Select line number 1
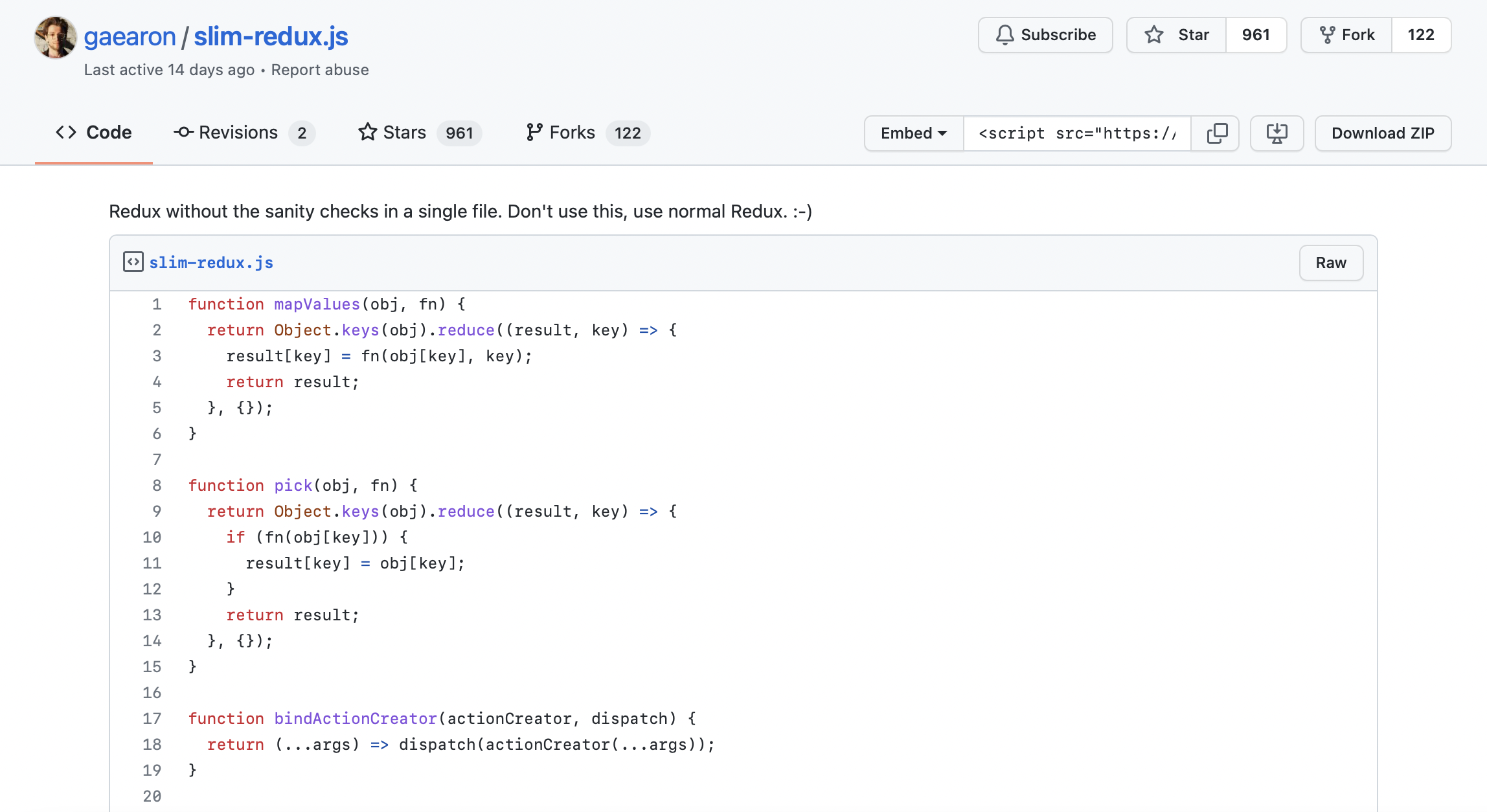Viewport: 1487px width, 812px height. pyautogui.click(x=157, y=304)
